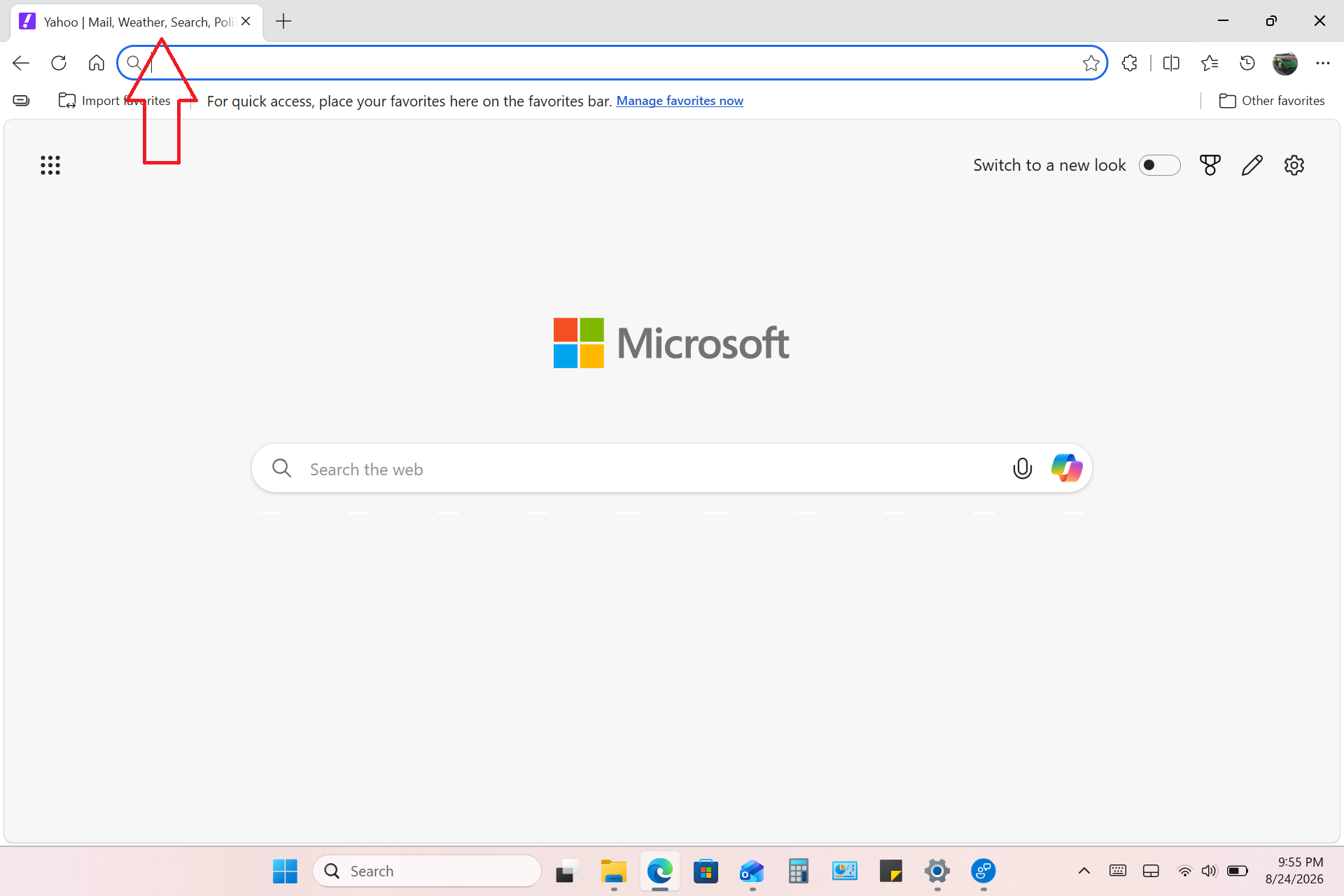Open Task View on taskbar
The width and height of the screenshot is (1344, 896).
coord(568,871)
